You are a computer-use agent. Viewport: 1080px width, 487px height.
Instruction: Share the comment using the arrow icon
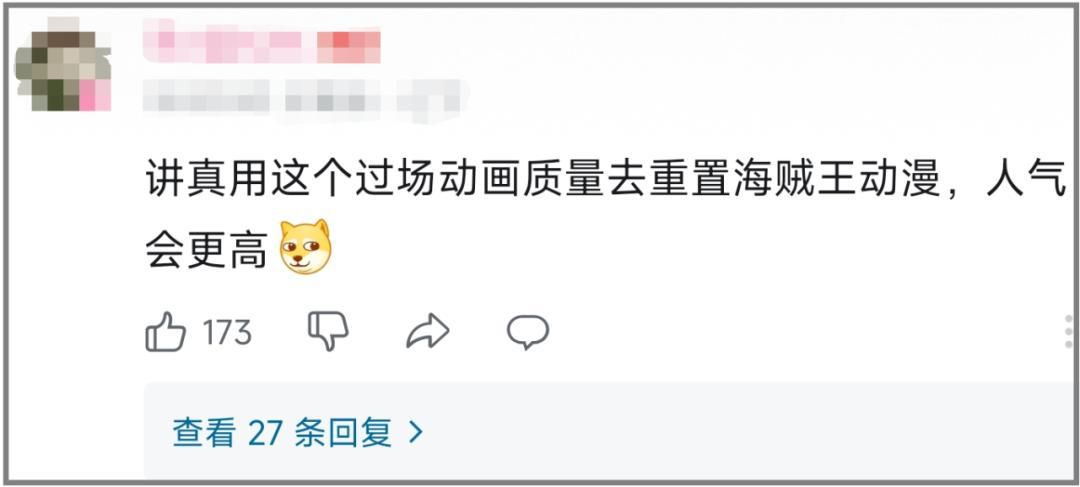coord(428,331)
